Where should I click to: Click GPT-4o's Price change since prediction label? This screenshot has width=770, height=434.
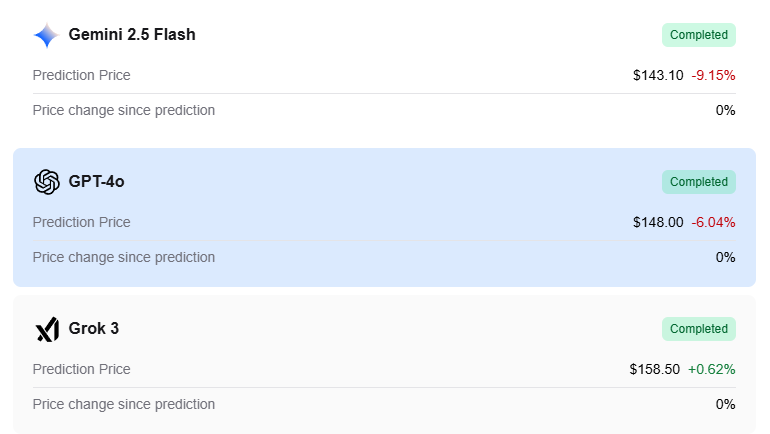123,257
